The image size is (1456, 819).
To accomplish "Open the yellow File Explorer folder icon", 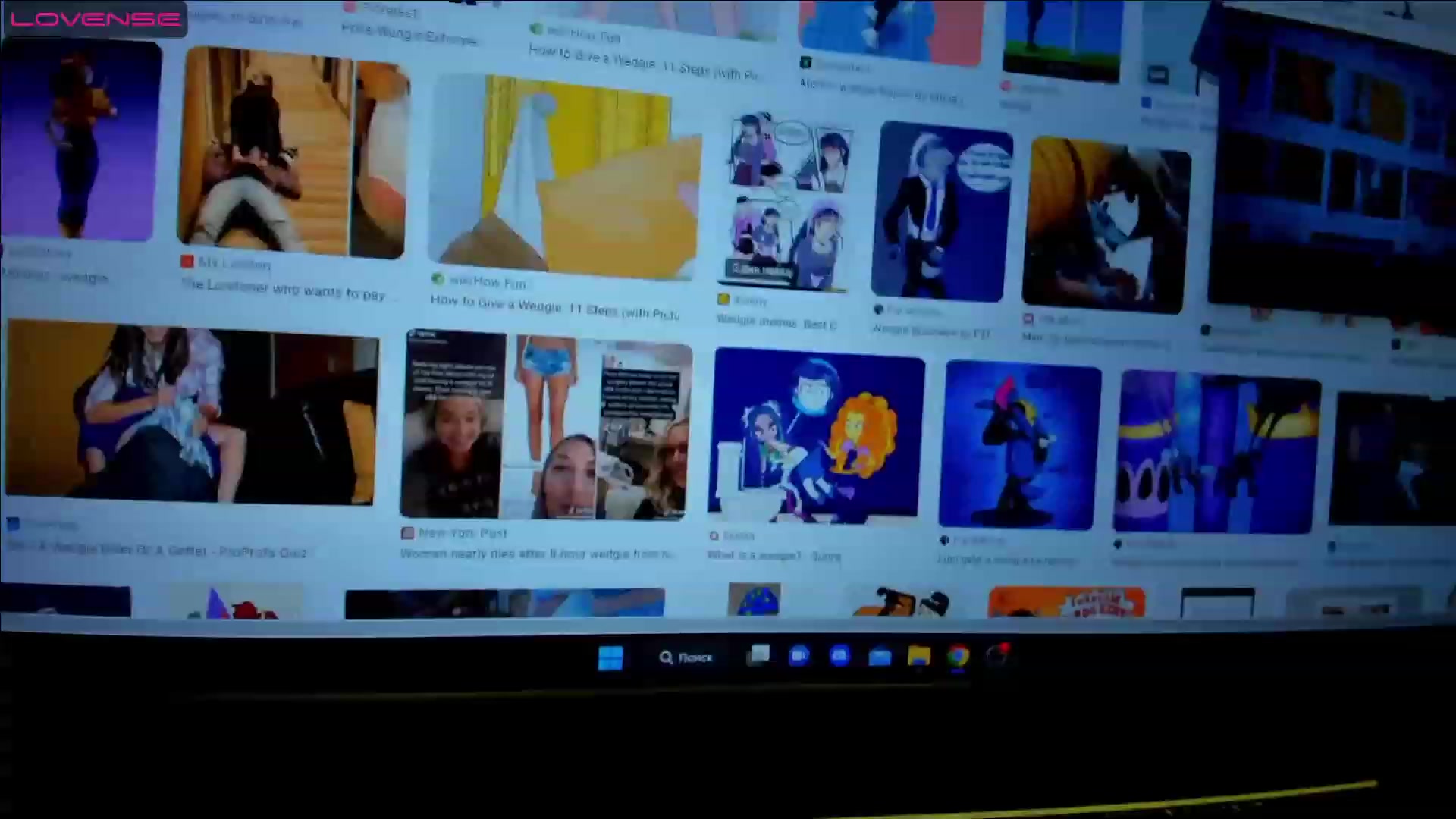I will pyautogui.click(x=919, y=656).
